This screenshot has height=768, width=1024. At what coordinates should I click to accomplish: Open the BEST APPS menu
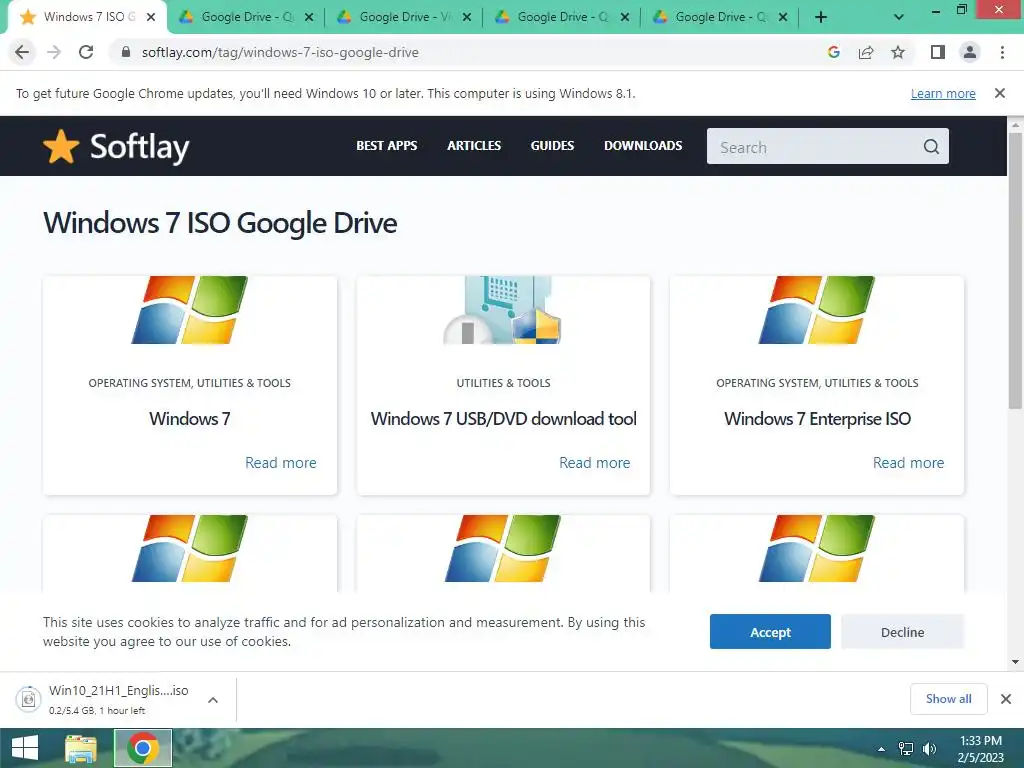tap(387, 146)
